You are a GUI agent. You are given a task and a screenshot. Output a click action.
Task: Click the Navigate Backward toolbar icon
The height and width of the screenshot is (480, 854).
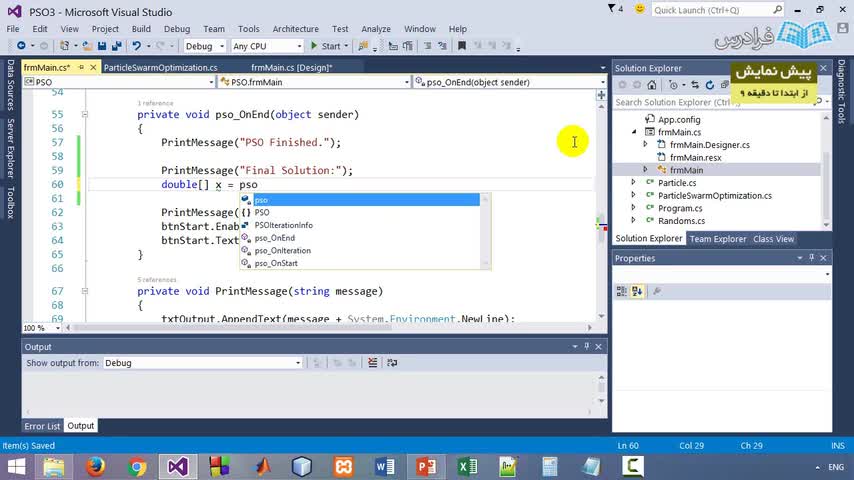(21, 46)
